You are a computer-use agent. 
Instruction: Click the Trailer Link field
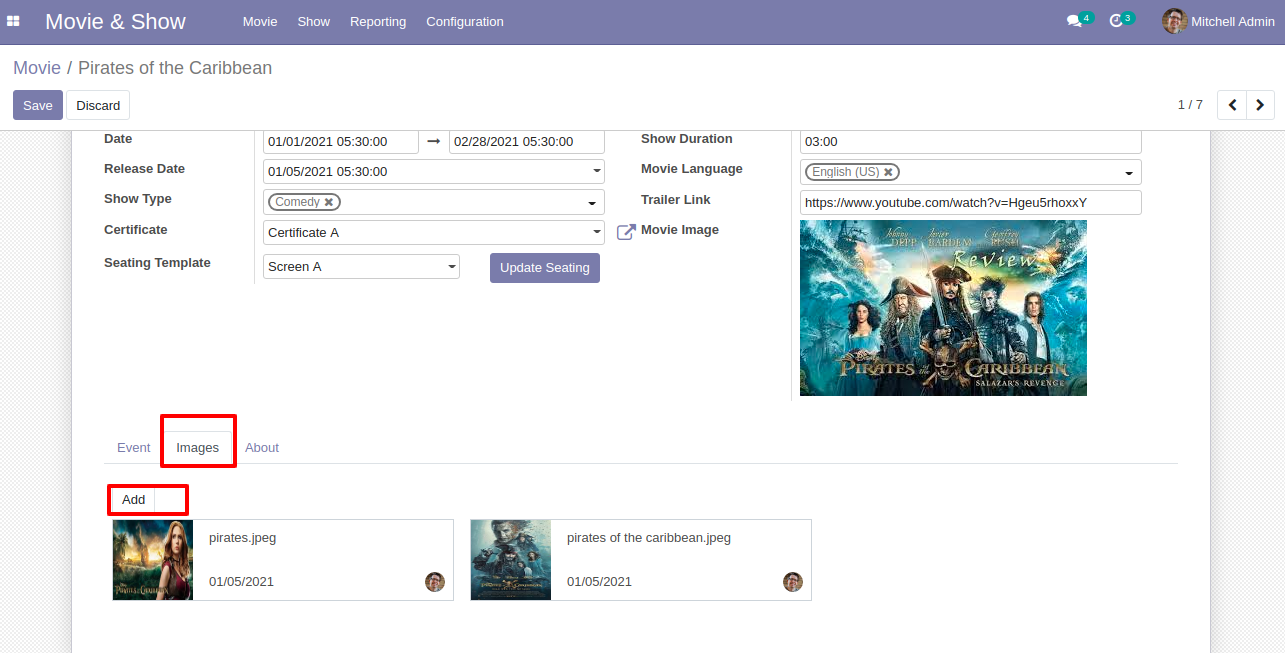(971, 203)
